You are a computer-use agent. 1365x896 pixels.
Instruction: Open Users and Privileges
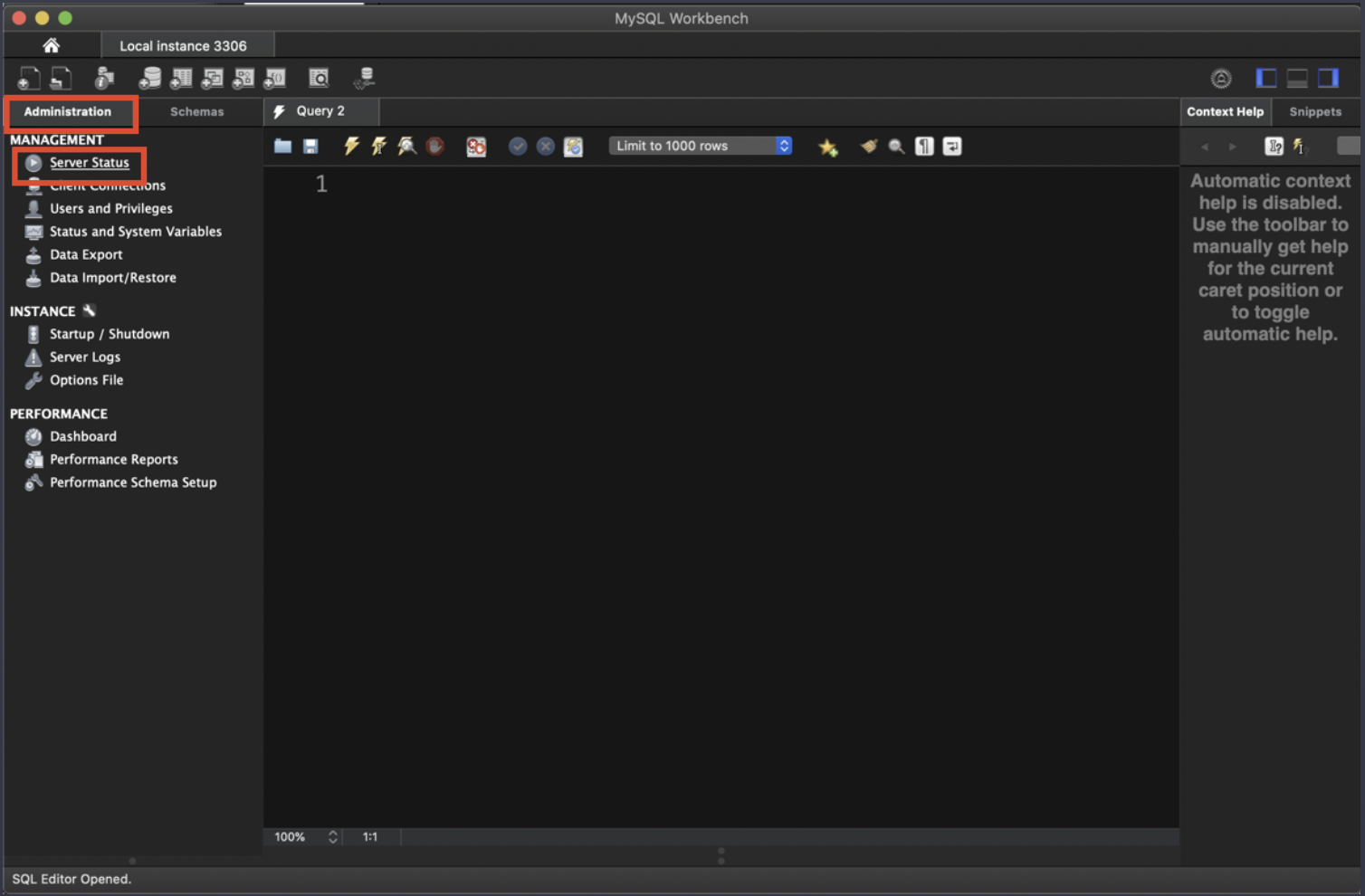(110, 208)
